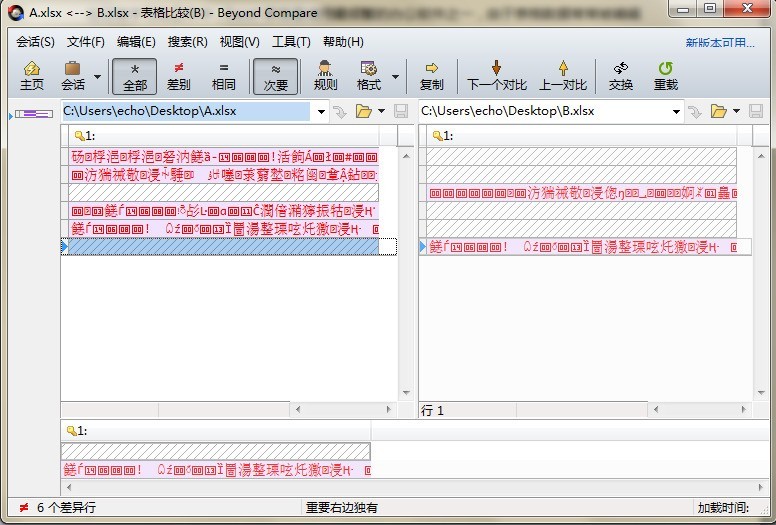Open the 搜索(R) menu
776x525 pixels.
[188, 42]
